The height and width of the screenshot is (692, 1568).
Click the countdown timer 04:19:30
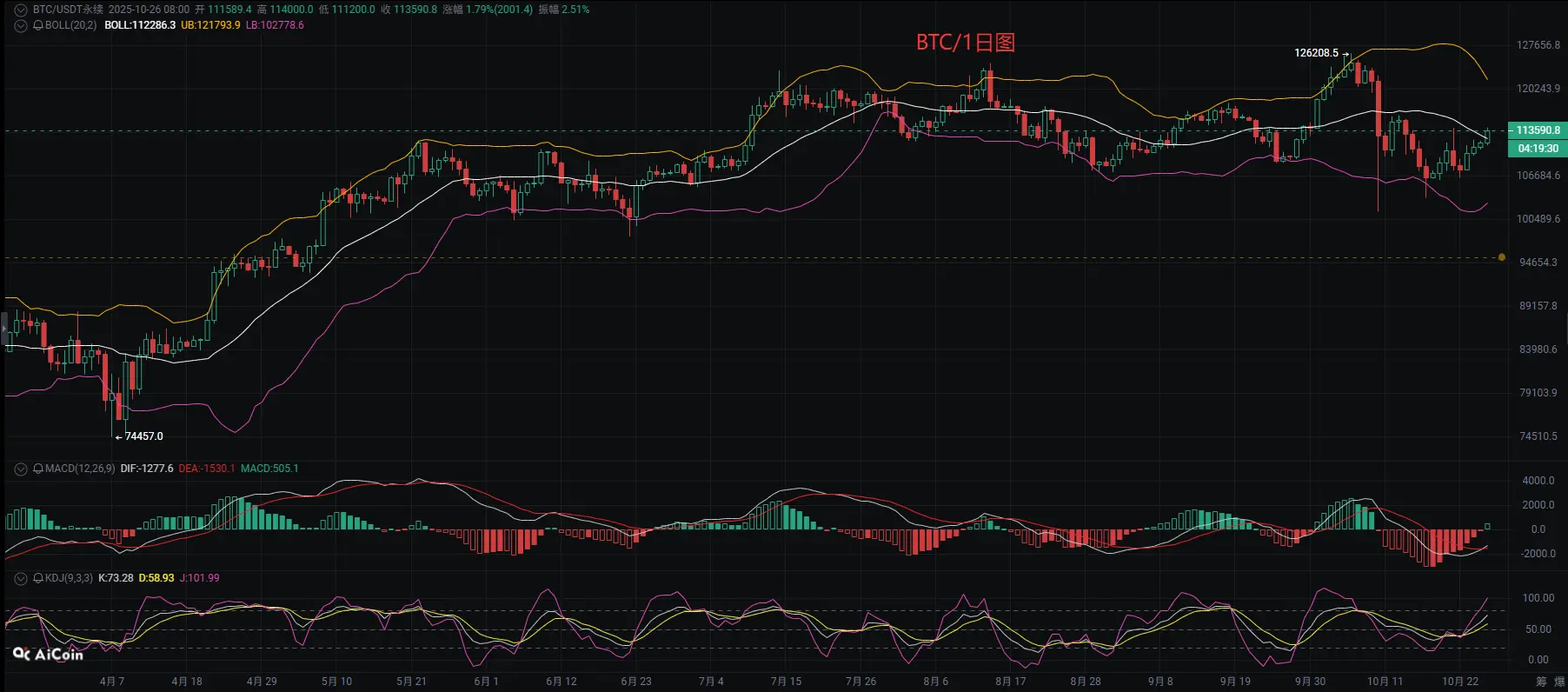1538,149
